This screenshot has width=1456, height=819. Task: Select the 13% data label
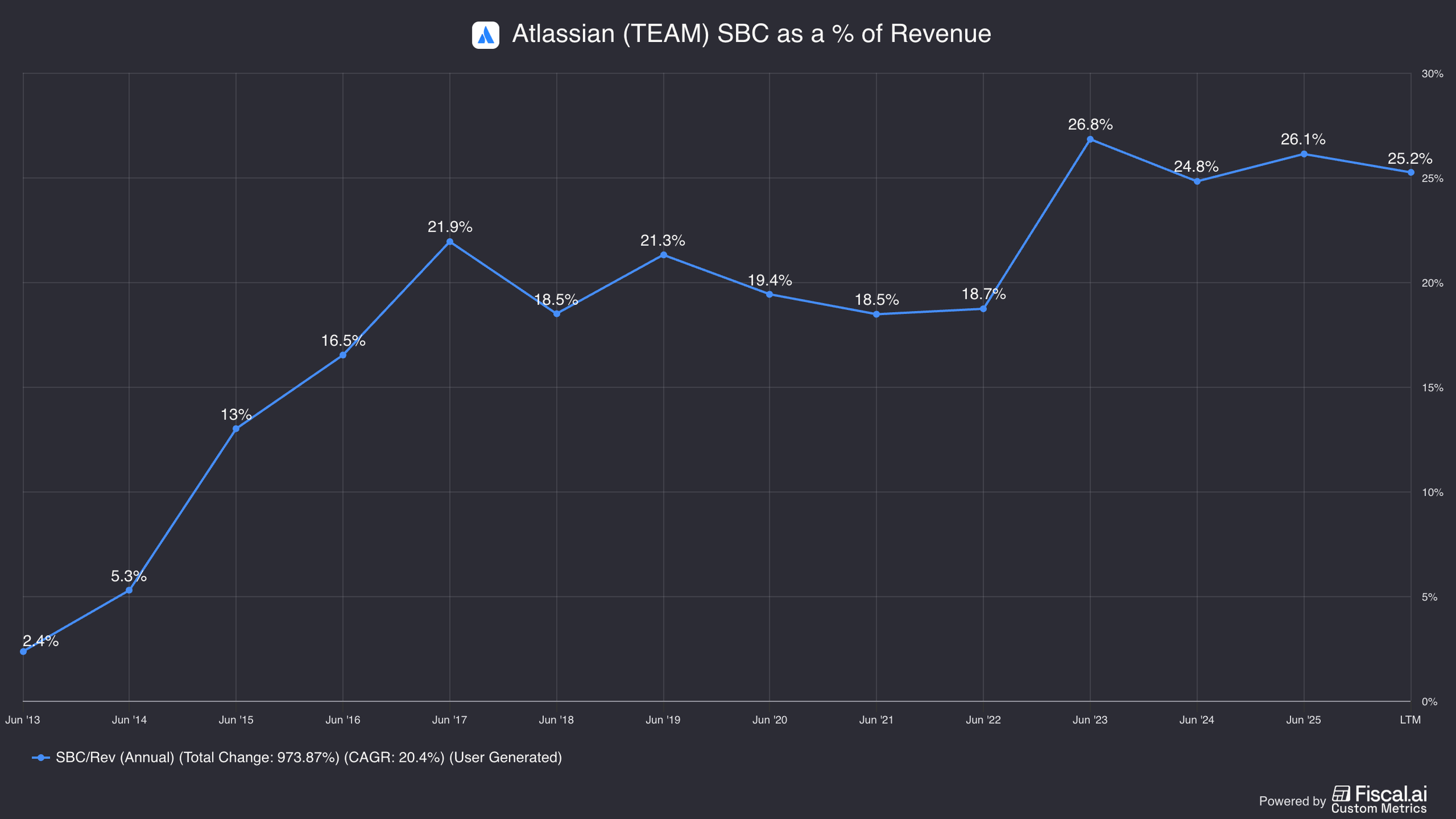[x=236, y=415]
